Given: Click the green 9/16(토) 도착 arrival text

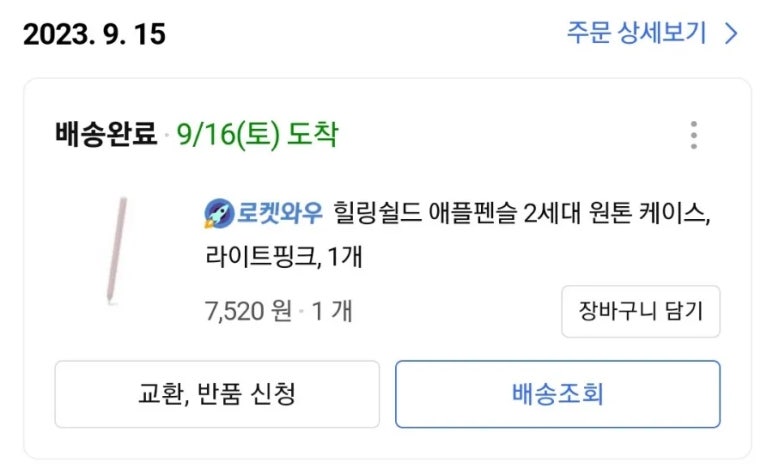Looking at the screenshot, I should pos(257,135).
